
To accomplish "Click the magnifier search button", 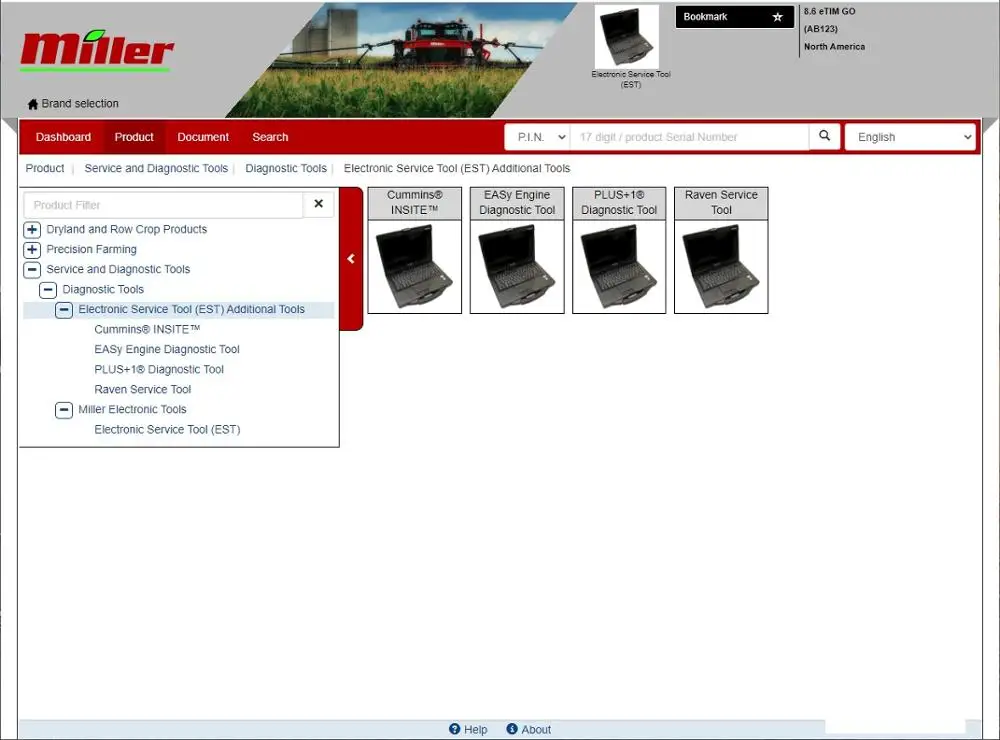I will (825, 137).
